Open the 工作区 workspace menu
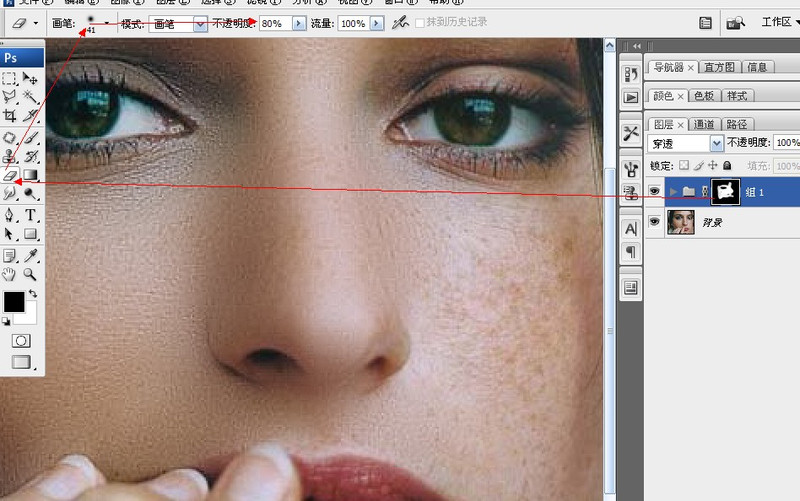 click(778, 22)
